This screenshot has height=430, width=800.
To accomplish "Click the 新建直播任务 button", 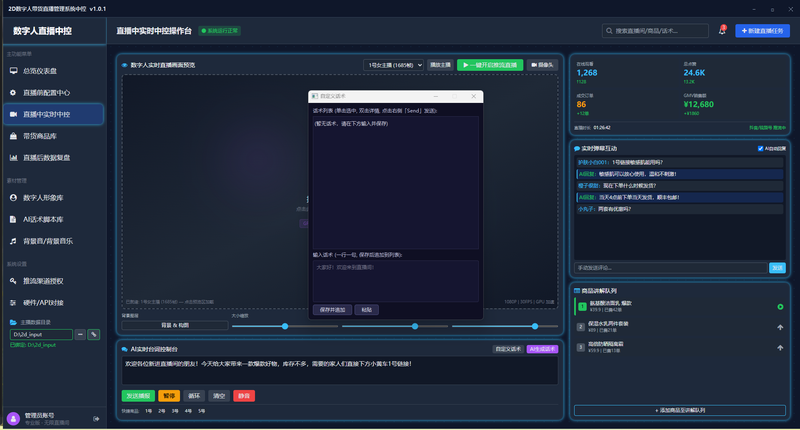I will coord(762,31).
